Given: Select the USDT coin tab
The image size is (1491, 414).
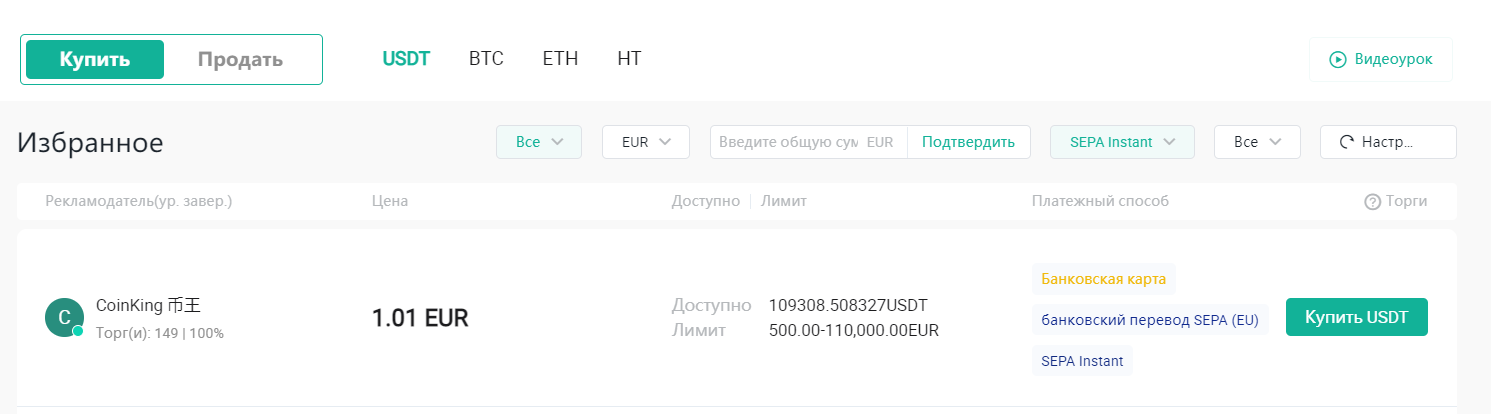Looking at the screenshot, I should pyautogui.click(x=406, y=59).
